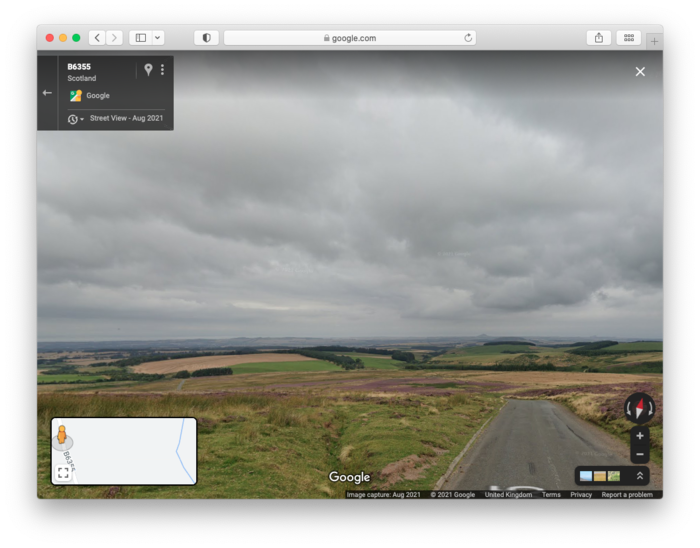Open the Privacy link
700x548 pixels.
(x=581, y=494)
